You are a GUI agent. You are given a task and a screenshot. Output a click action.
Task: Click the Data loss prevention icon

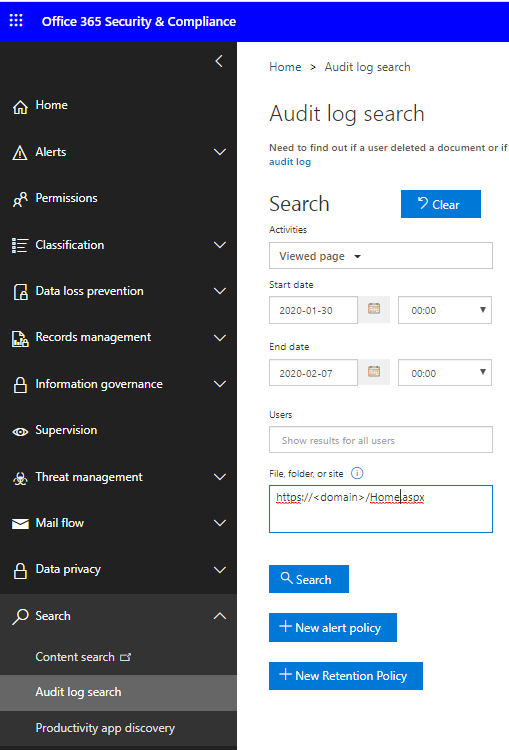tap(20, 292)
